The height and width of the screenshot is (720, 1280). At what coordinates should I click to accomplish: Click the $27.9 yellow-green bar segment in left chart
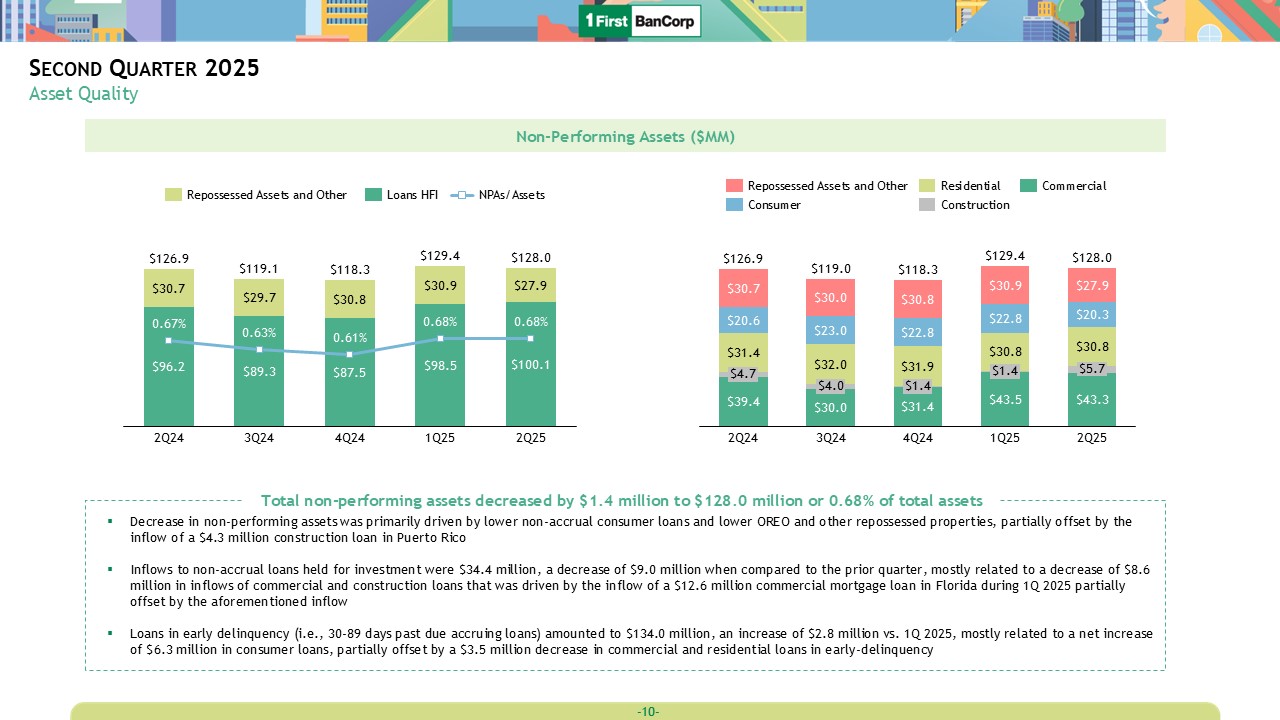click(530, 285)
